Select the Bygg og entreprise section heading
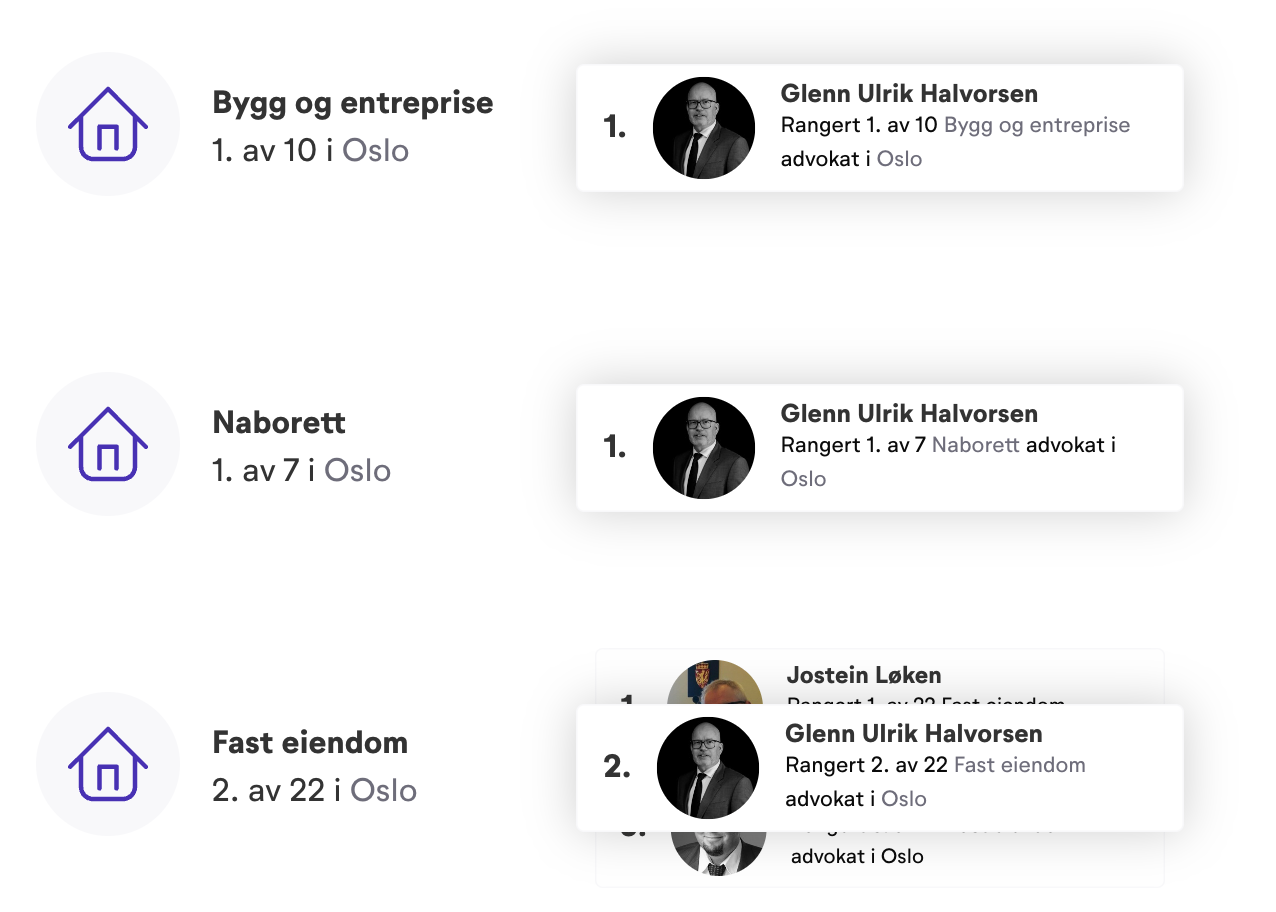Screen dimensions: 1276x912 352,102
